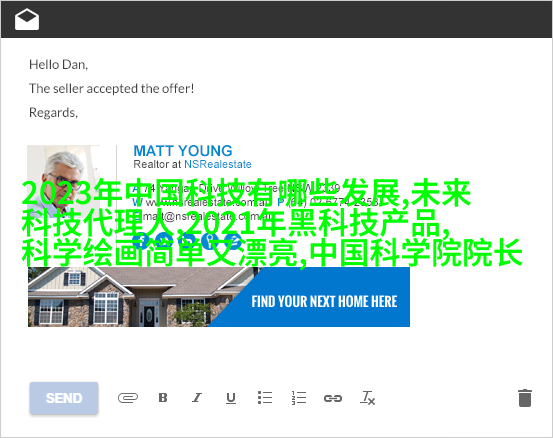The image size is (553, 438).
Task: Click the 'Hello Dan,' greeting line
Action: [x=59, y=65]
